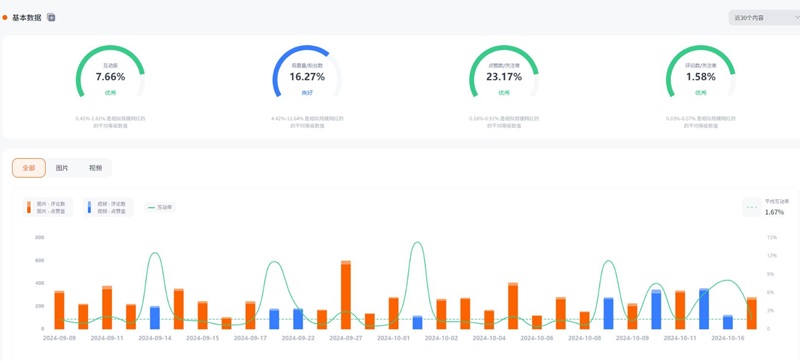Click the 0.03%-0.07% benchmark description
The height and width of the screenshot is (361, 800).
[701, 122]
